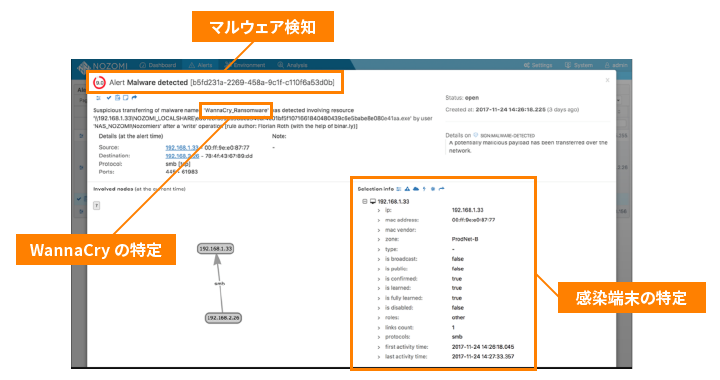
Task: Click the SIGN:MALWARE-DETECTED label text
Action: [x=507, y=136]
